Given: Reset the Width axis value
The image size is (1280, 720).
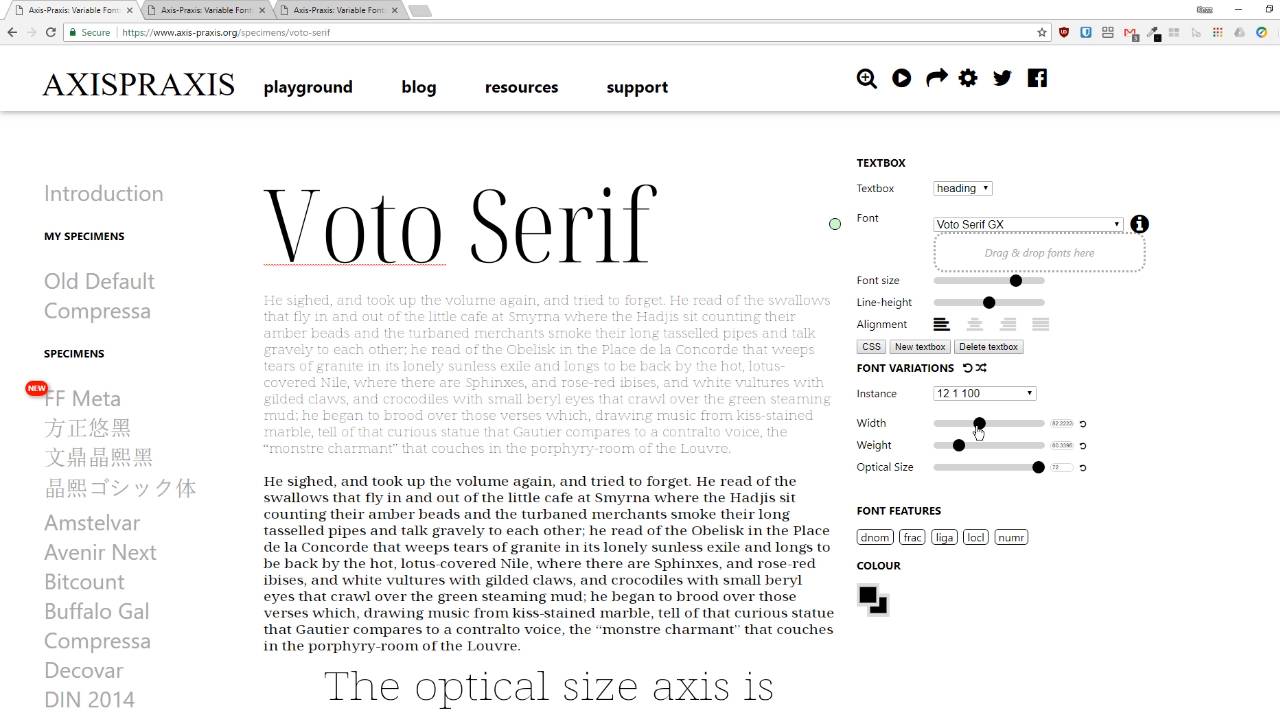Looking at the screenshot, I should (1082, 424).
